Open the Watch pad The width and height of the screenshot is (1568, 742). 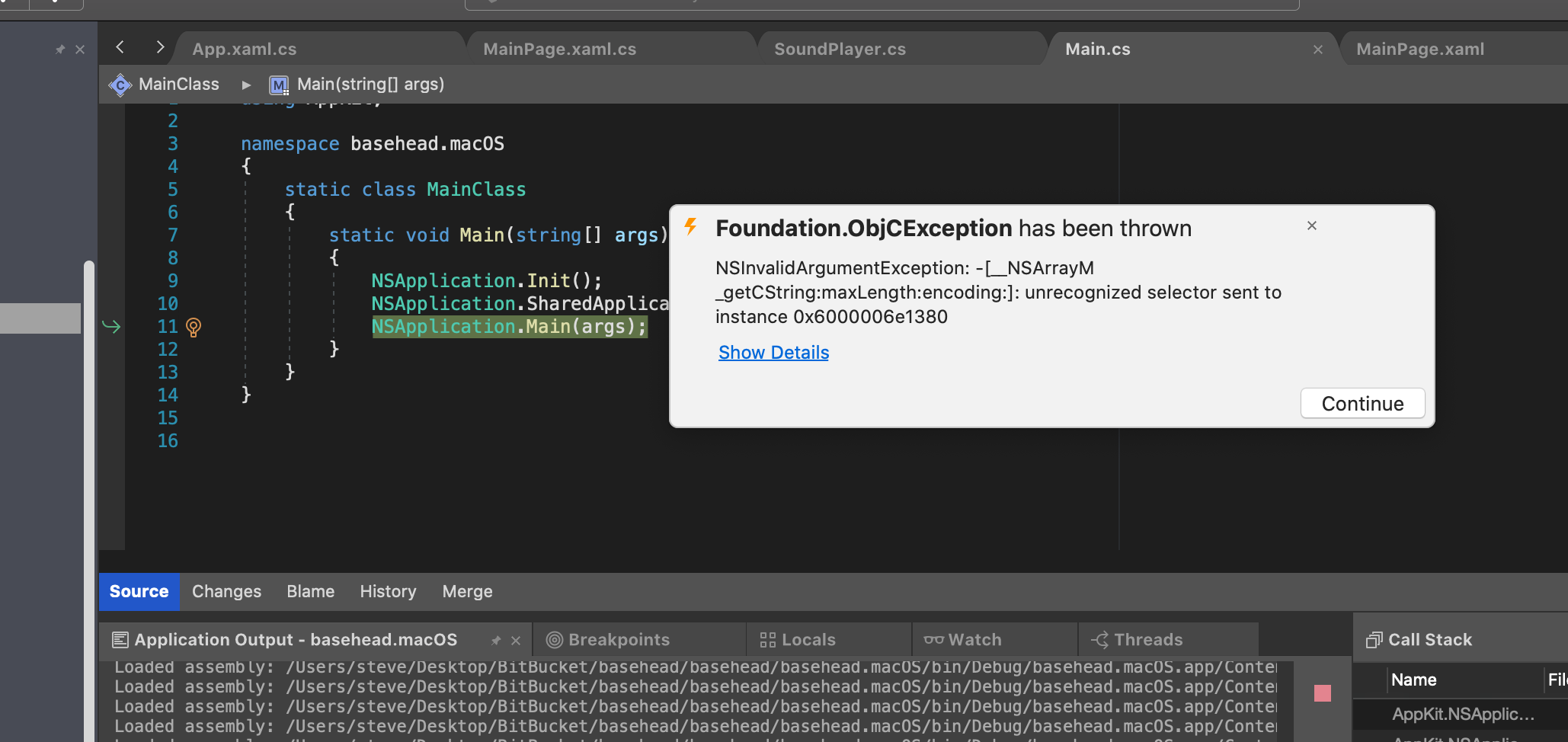pyautogui.click(x=963, y=640)
